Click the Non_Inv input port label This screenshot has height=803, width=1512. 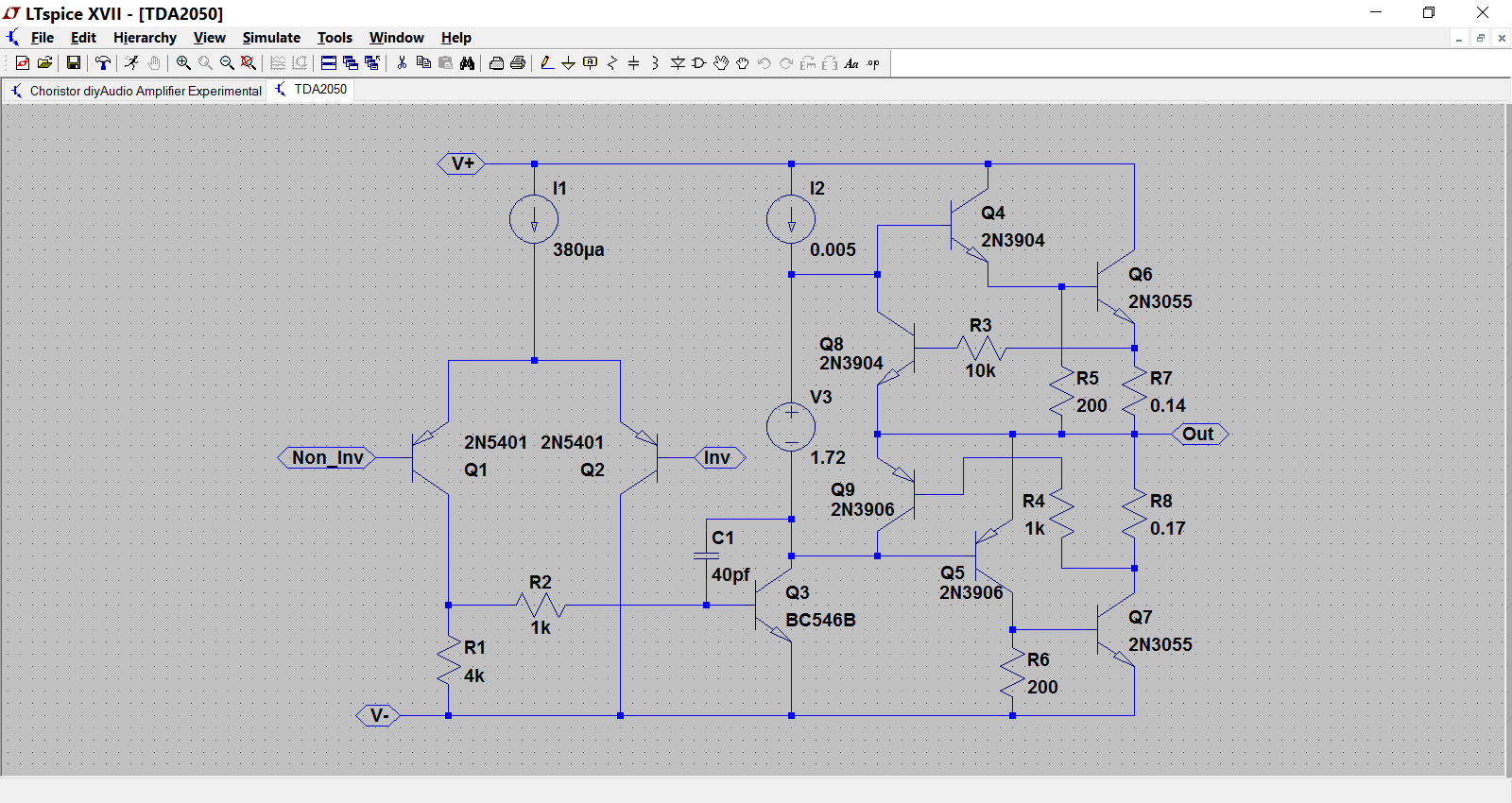[327, 458]
